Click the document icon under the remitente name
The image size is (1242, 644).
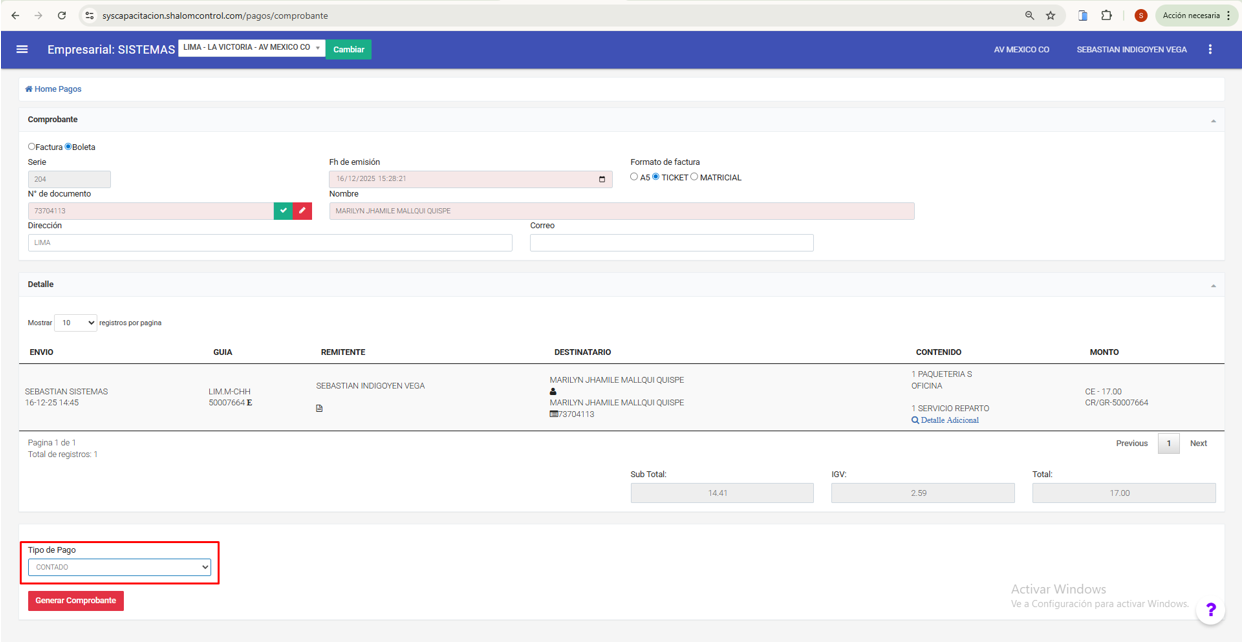click(x=319, y=408)
